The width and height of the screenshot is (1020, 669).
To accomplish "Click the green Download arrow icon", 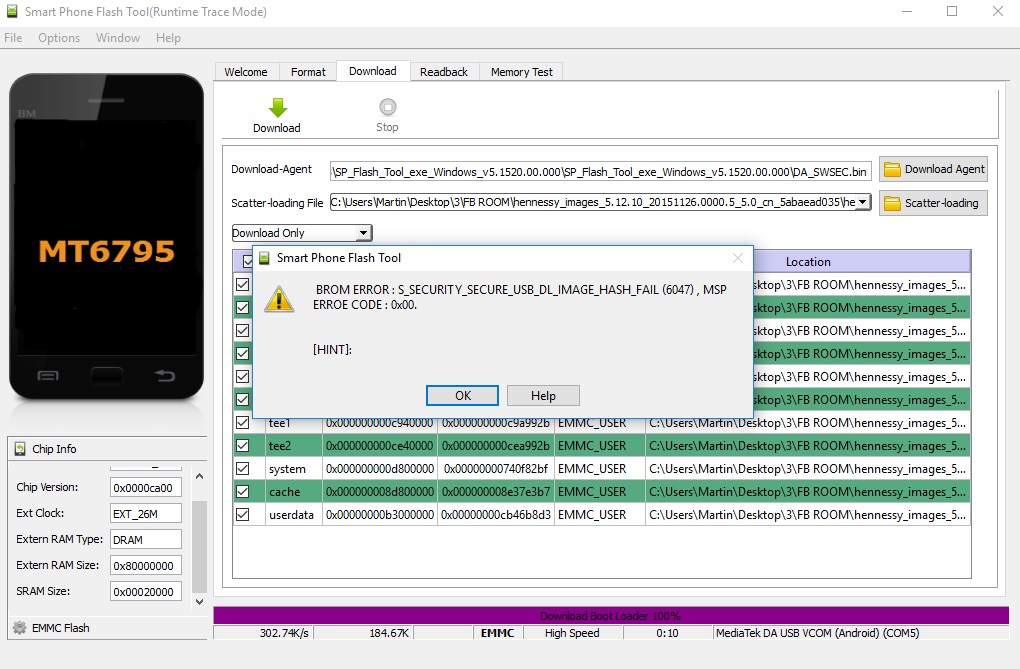I will point(278,107).
